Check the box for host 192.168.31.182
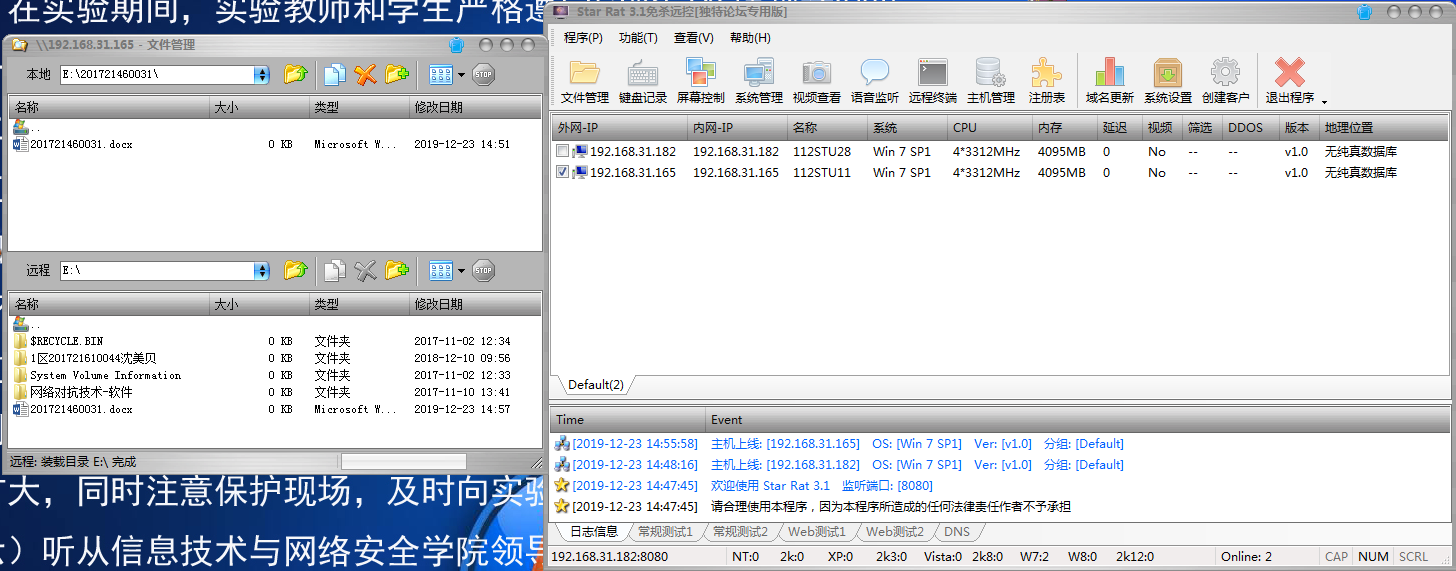This screenshot has width=1456, height=571. click(x=563, y=151)
